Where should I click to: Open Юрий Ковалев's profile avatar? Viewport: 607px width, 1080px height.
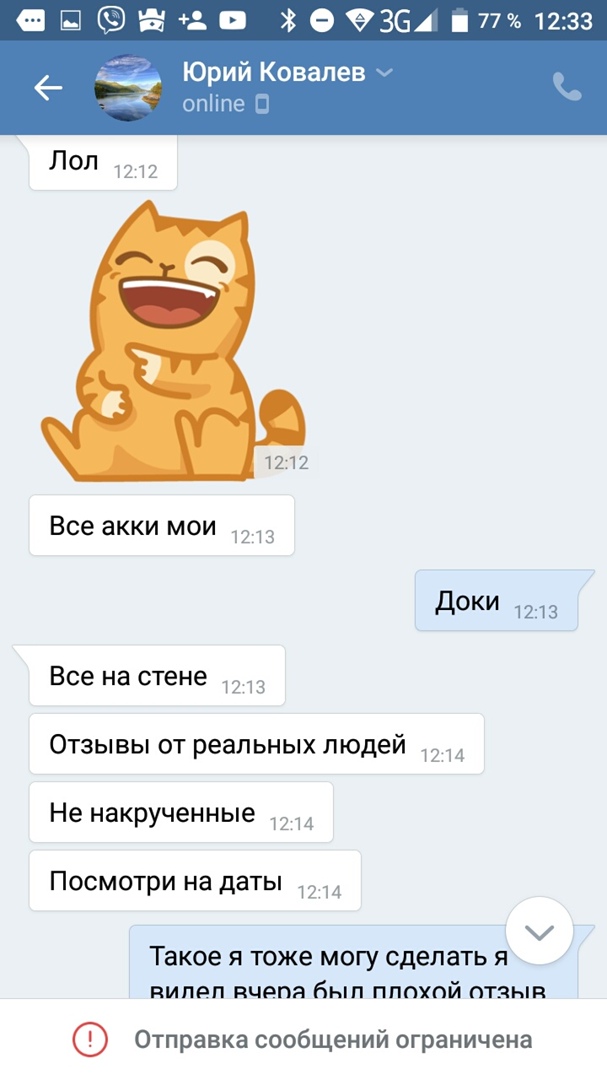tap(128, 87)
